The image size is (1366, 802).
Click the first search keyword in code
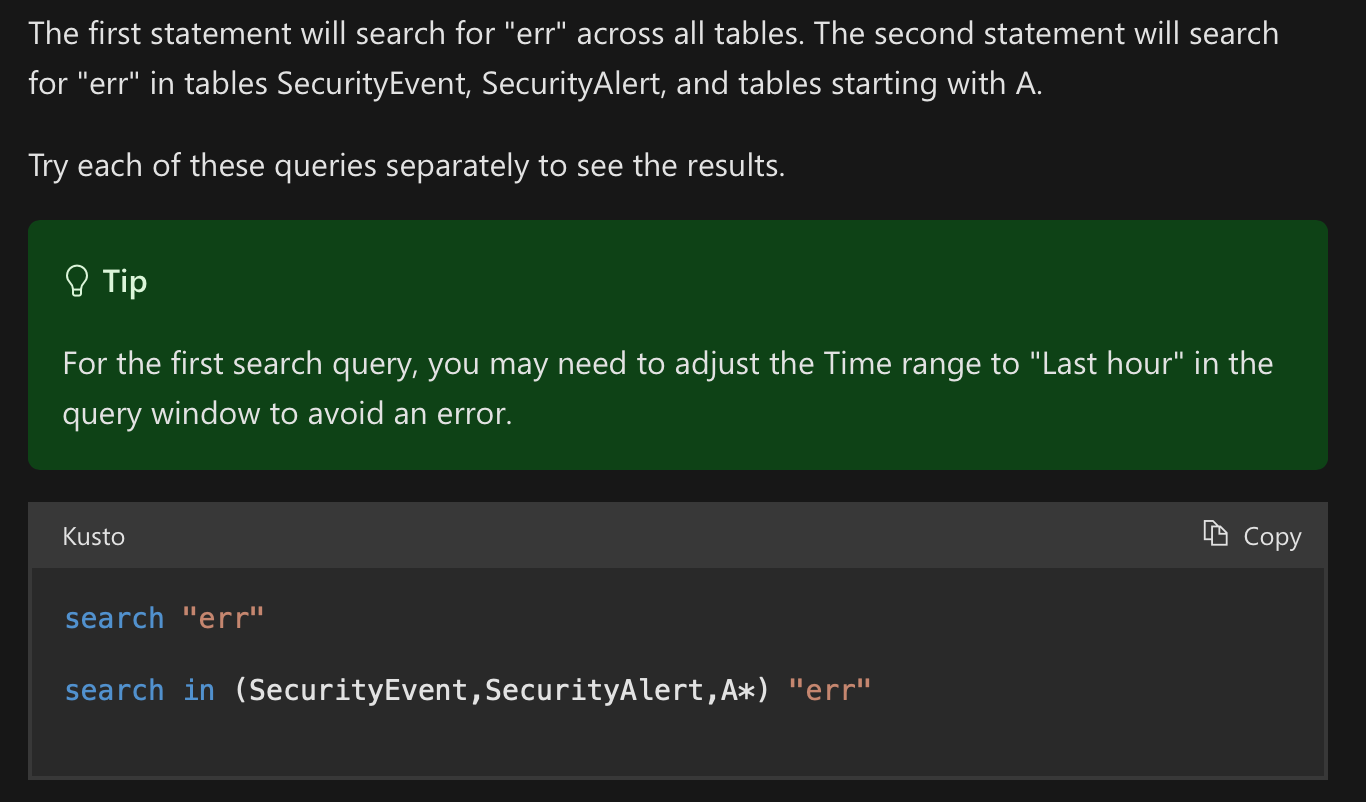pos(114,618)
